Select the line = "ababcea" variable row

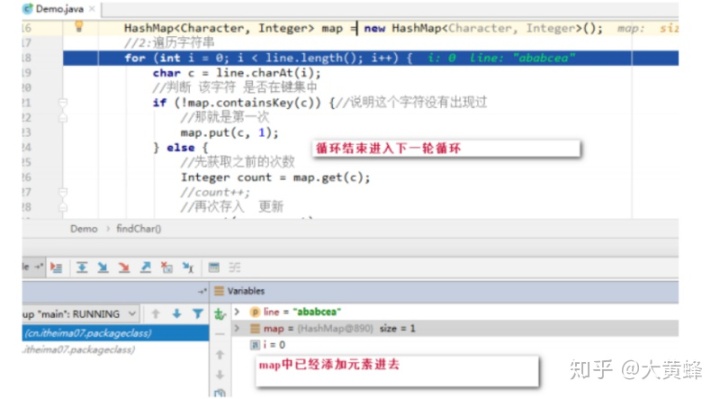point(455,312)
